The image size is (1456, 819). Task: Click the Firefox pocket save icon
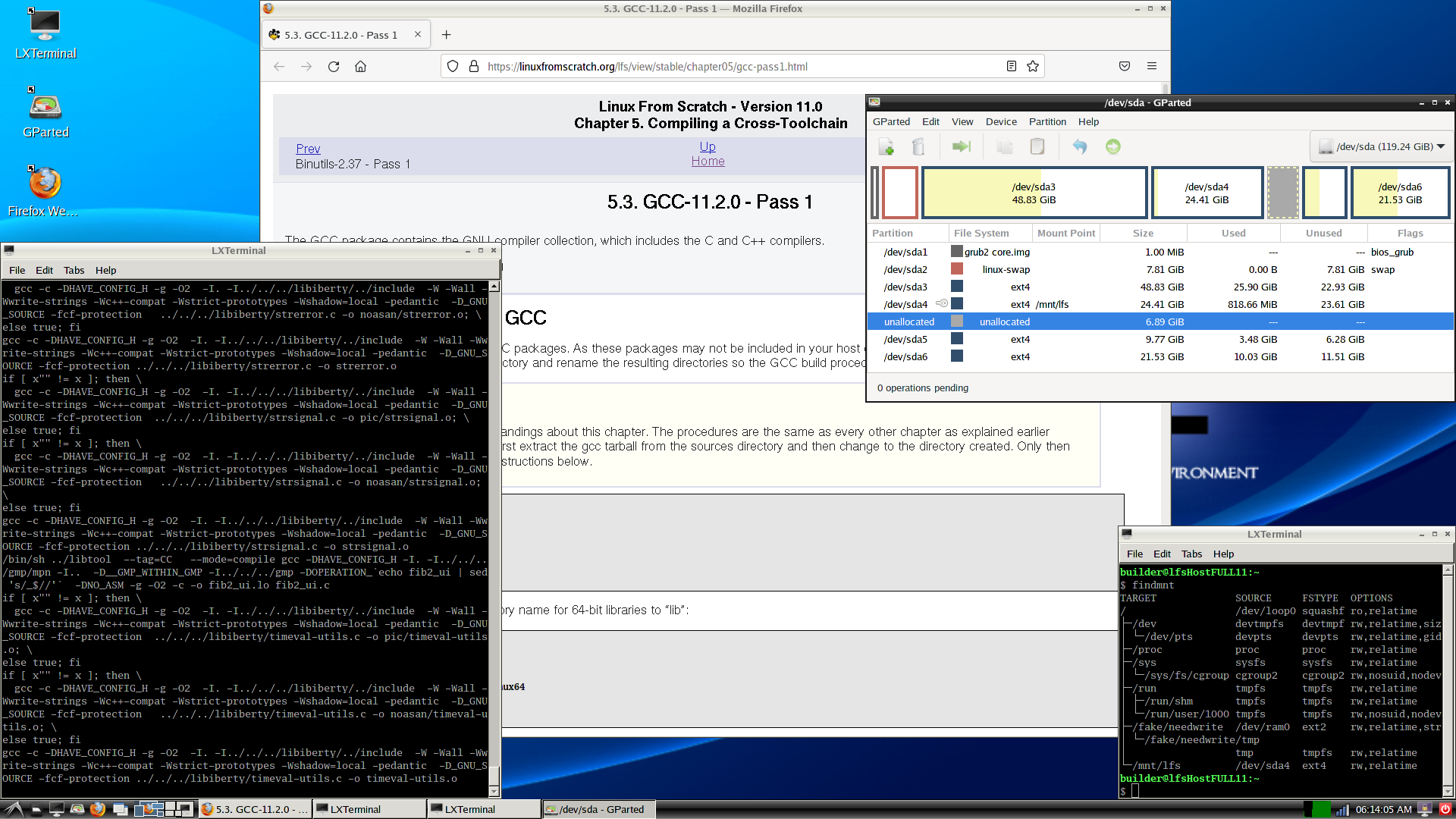1124,67
